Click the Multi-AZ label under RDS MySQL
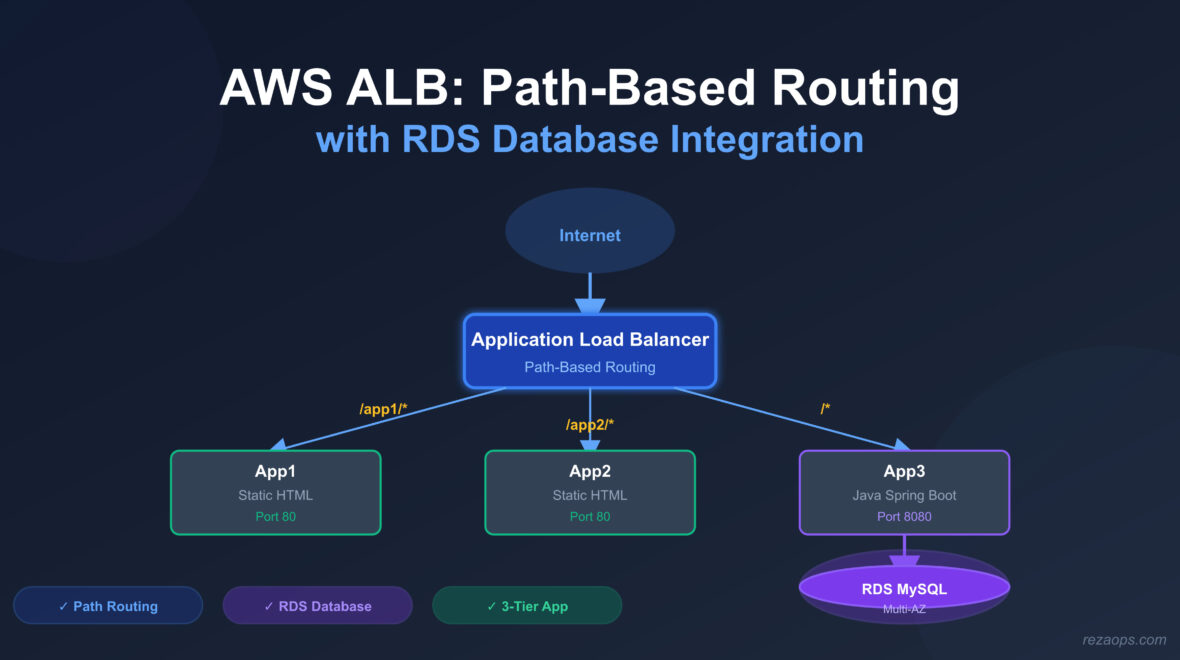 point(903,607)
